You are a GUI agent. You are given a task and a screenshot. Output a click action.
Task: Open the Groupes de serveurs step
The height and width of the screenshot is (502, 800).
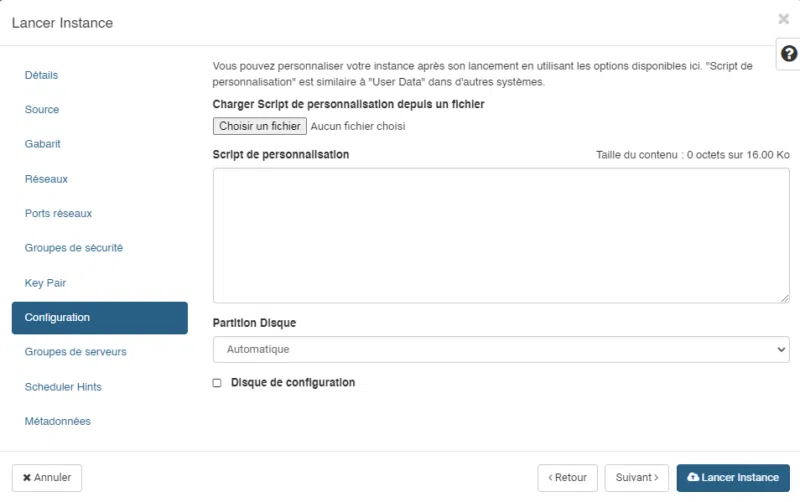(x=75, y=352)
